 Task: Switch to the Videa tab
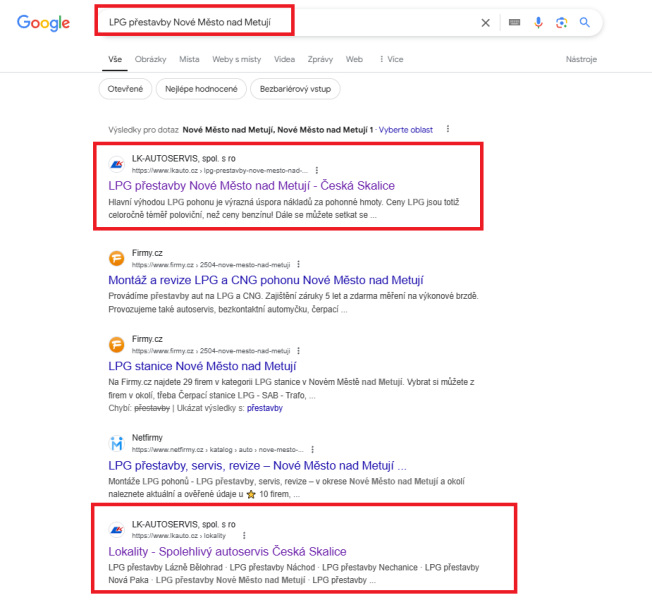[x=284, y=59]
